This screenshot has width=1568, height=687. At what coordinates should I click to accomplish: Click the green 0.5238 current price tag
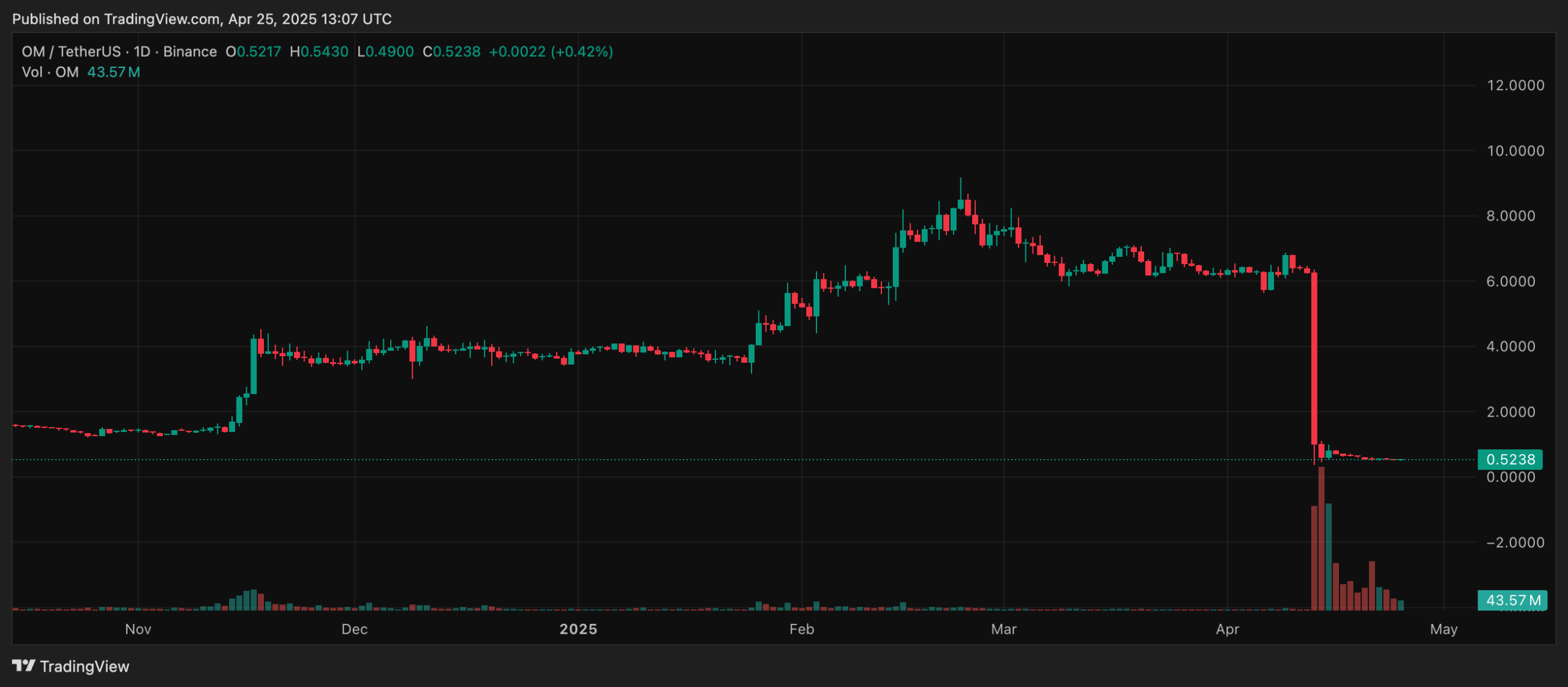point(1510,459)
